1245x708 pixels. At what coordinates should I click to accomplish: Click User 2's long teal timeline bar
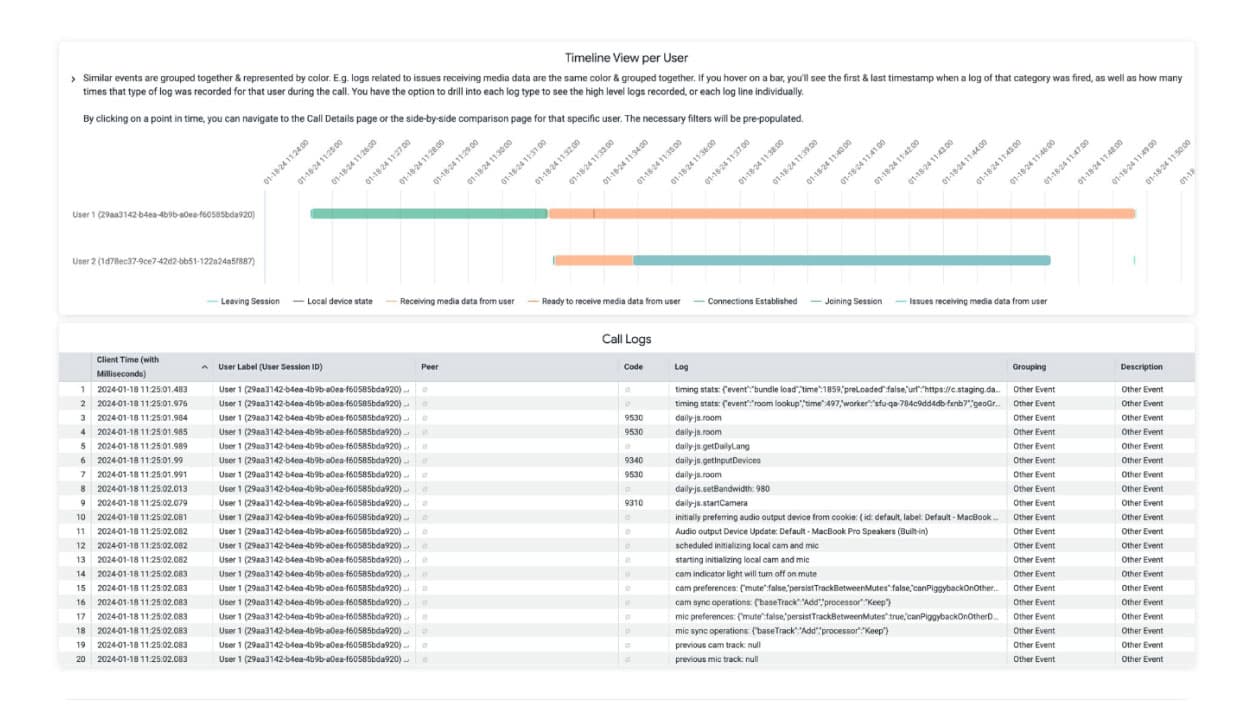pos(842,260)
